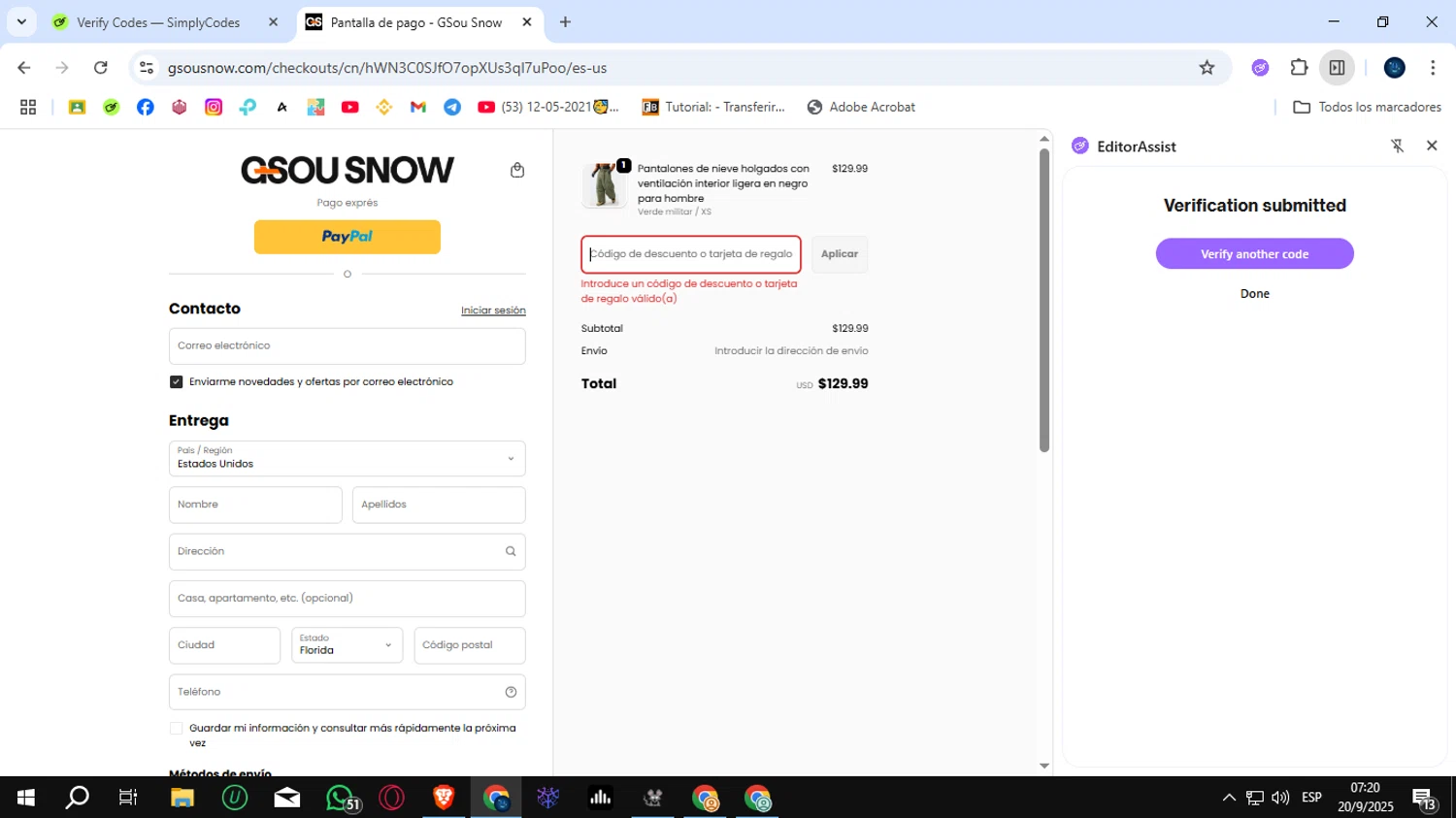The image size is (1456, 818).
Task: Click the Iniciar sesión link
Action: pos(493,311)
